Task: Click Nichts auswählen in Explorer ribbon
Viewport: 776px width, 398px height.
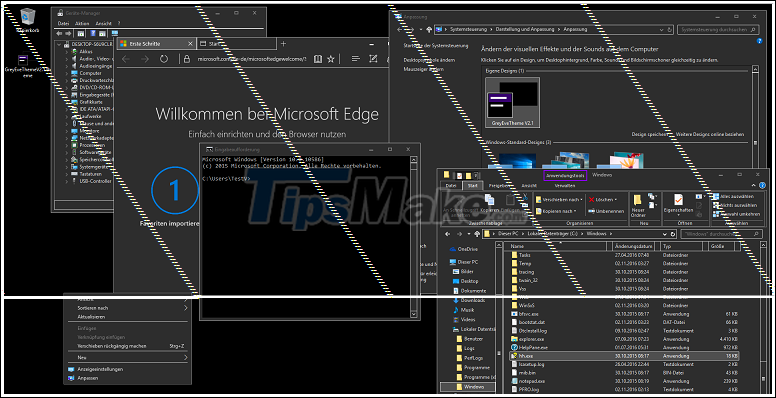Action: [x=735, y=205]
